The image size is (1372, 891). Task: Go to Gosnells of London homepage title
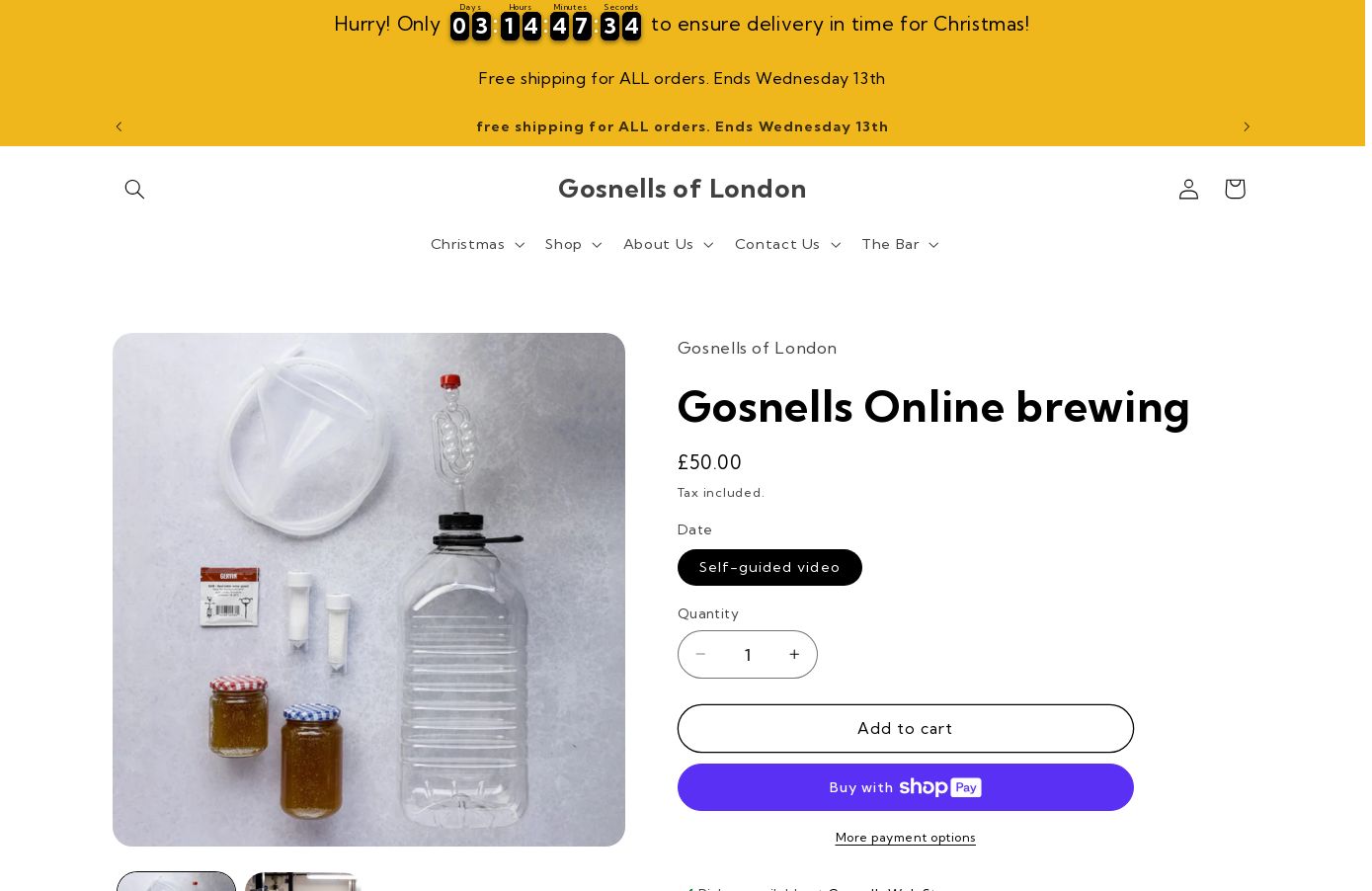tap(683, 188)
